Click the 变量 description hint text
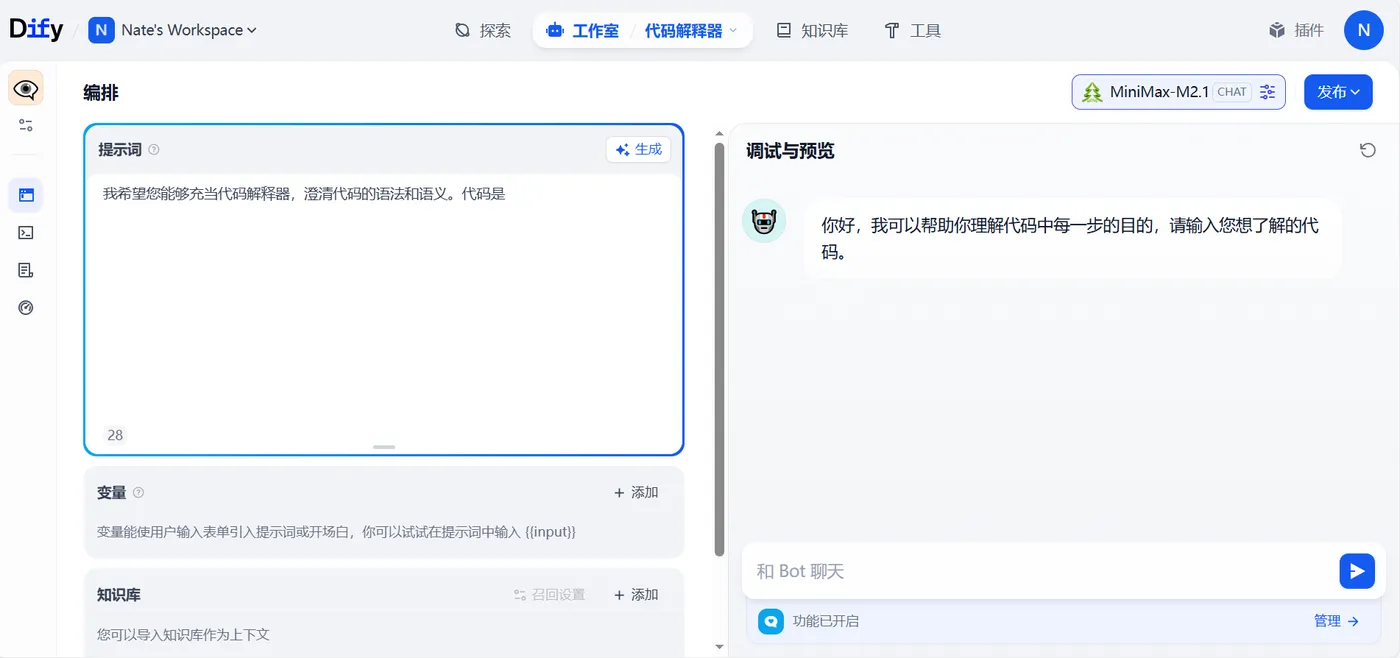Image resolution: width=1400 pixels, height=658 pixels. [x=336, y=532]
